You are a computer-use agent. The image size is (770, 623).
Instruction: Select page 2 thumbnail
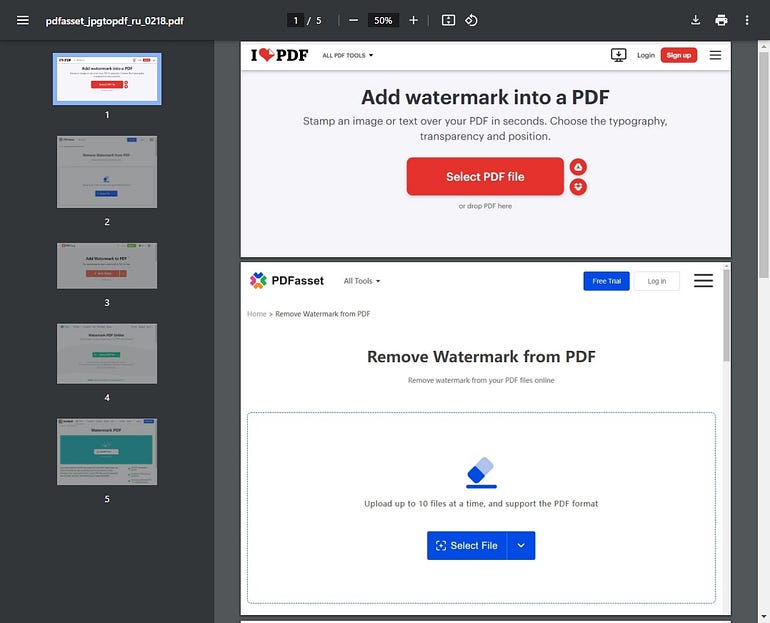[x=107, y=172]
